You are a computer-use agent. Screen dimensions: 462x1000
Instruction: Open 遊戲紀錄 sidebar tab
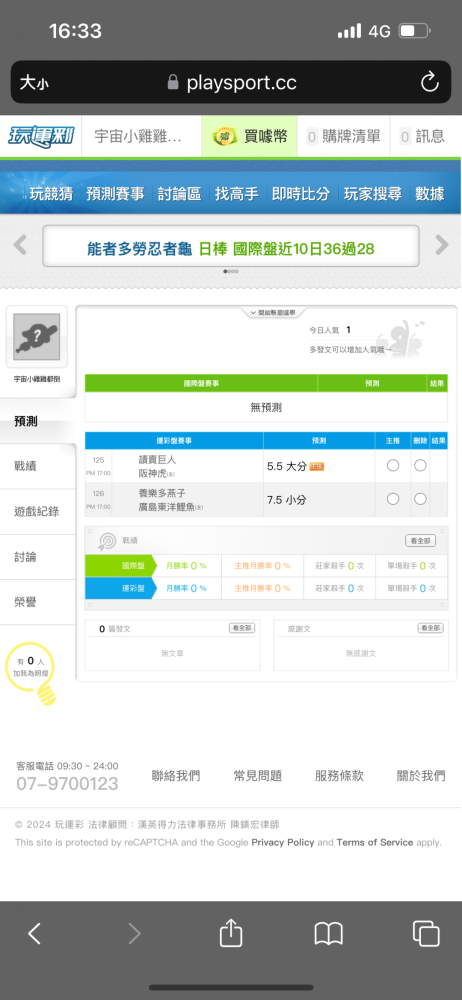[x=38, y=511]
